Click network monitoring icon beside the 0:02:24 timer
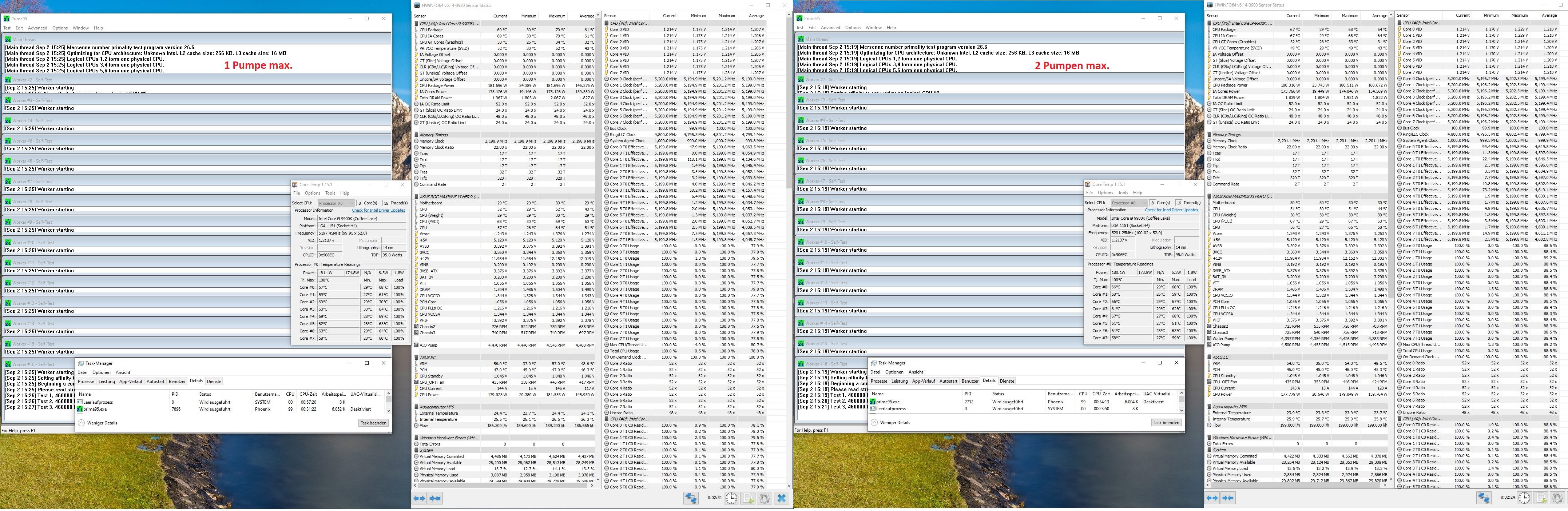 point(1483,498)
